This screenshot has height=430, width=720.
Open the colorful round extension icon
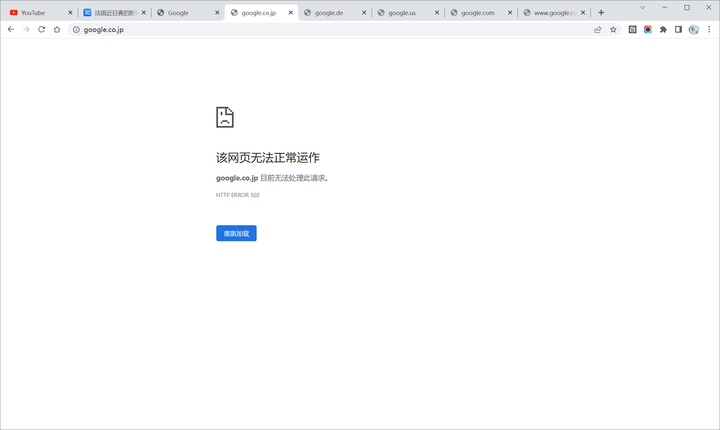coord(648,29)
